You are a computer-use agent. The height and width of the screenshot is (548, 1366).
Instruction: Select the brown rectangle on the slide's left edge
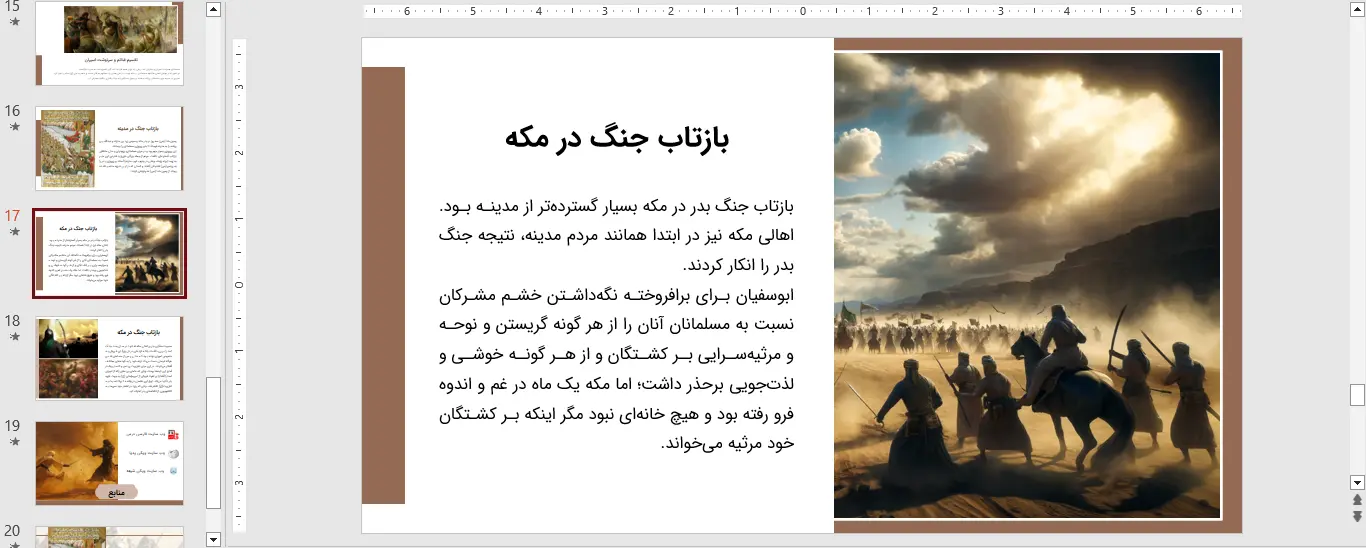(x=383, y=285)
